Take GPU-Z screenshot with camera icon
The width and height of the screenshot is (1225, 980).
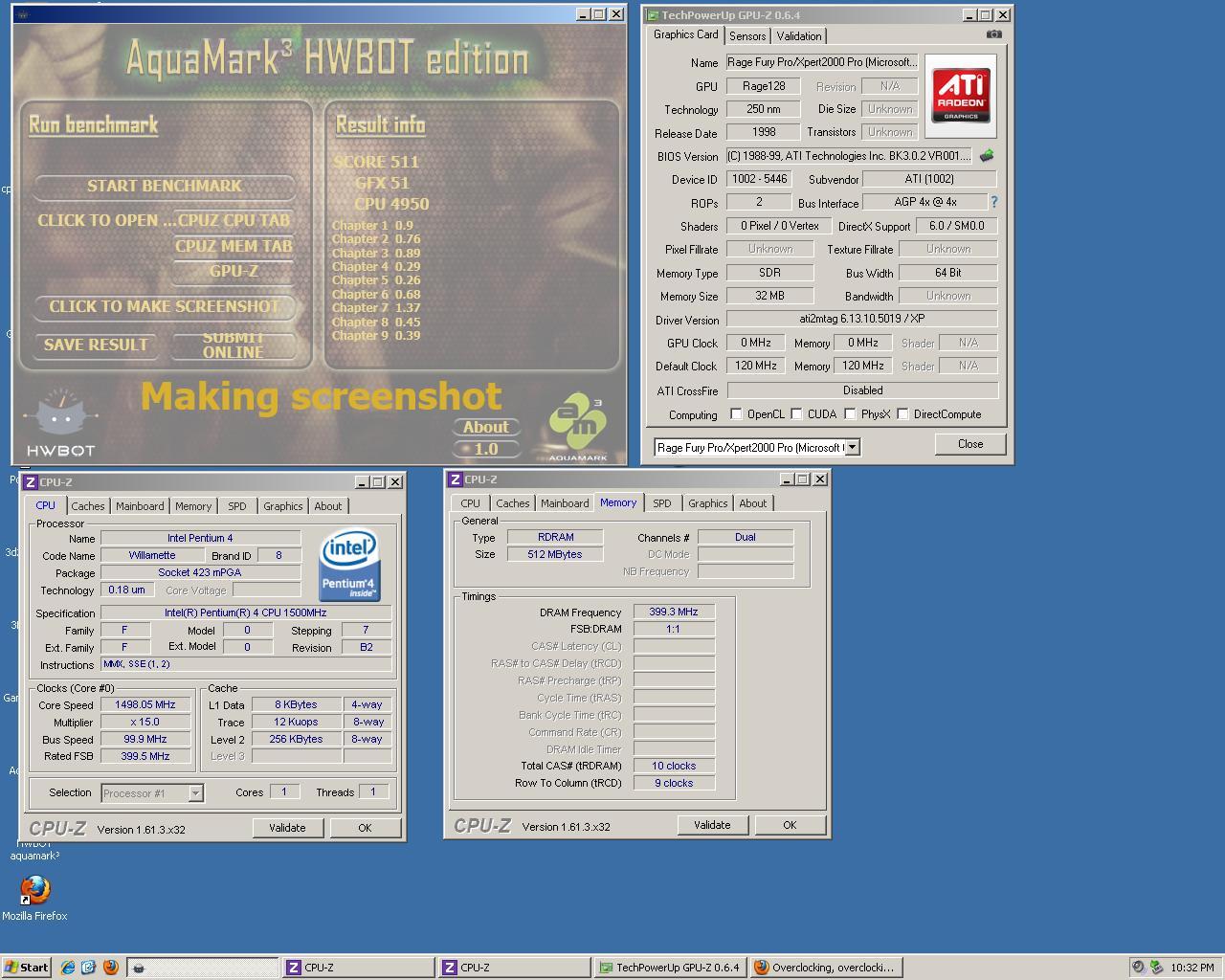[x=994, y=34]
